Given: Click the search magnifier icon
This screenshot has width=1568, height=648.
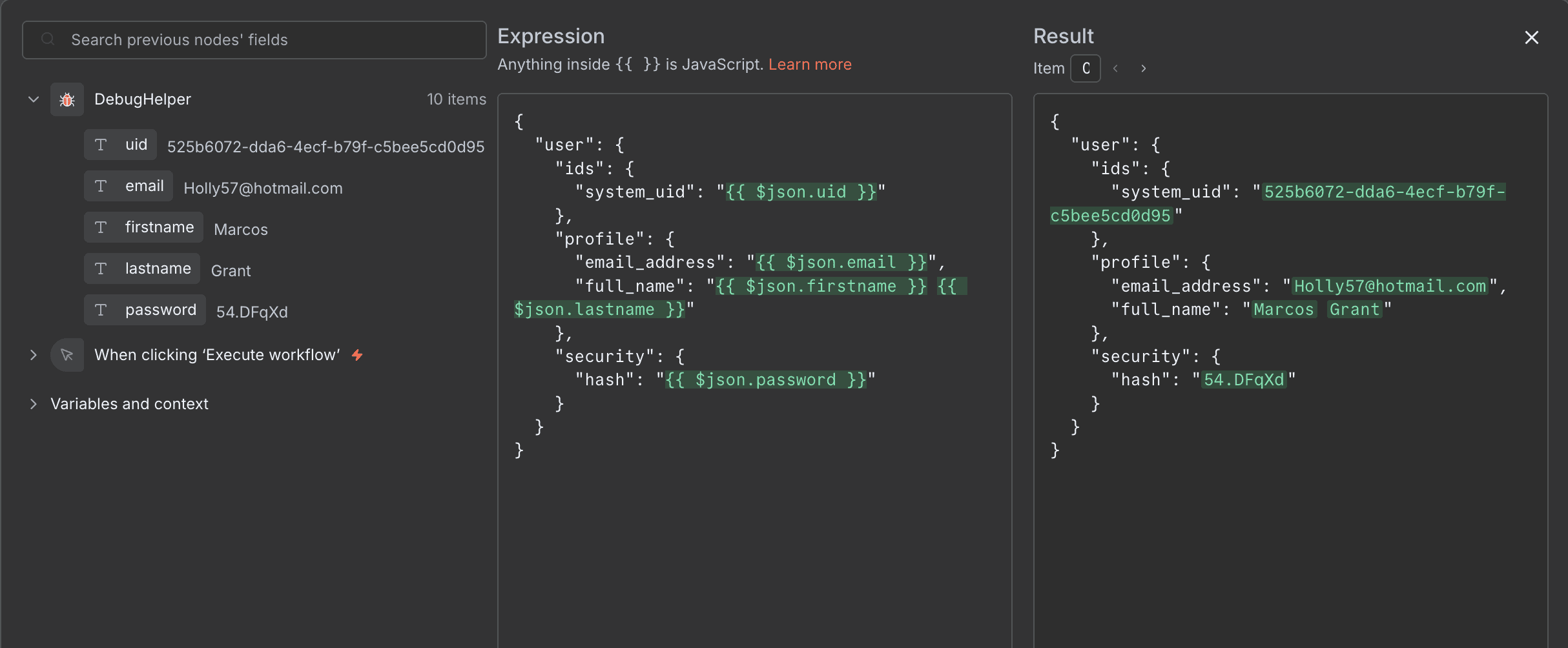Looking at the screenshot, I should point(48,39).
